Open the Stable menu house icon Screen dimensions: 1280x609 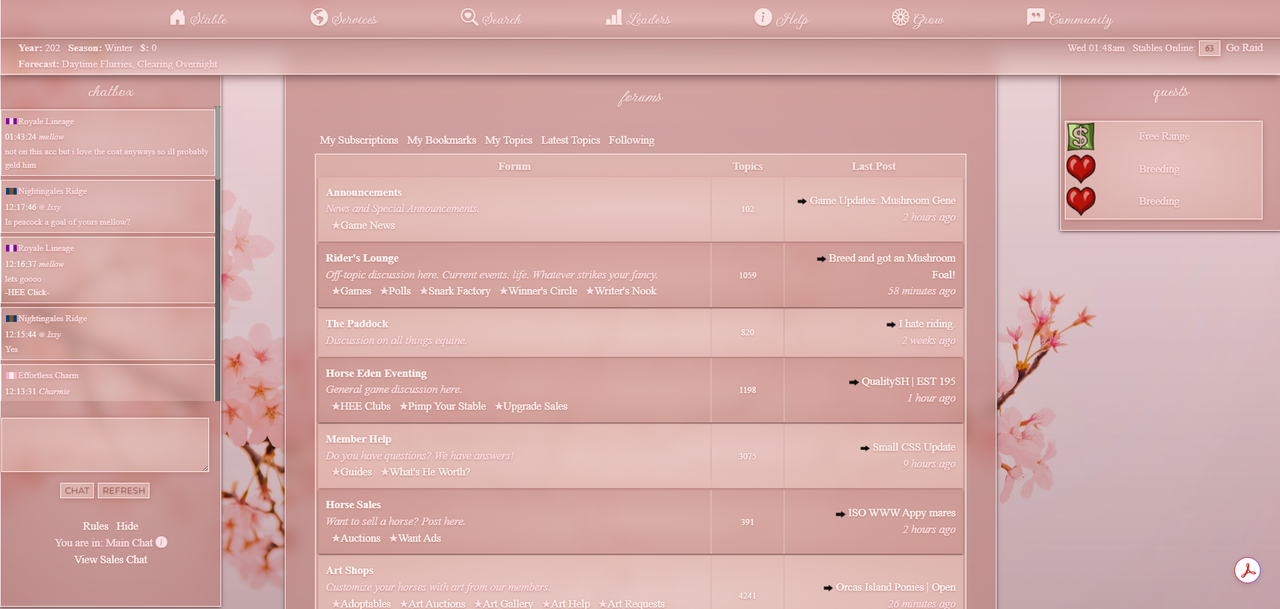pos(178,17)
